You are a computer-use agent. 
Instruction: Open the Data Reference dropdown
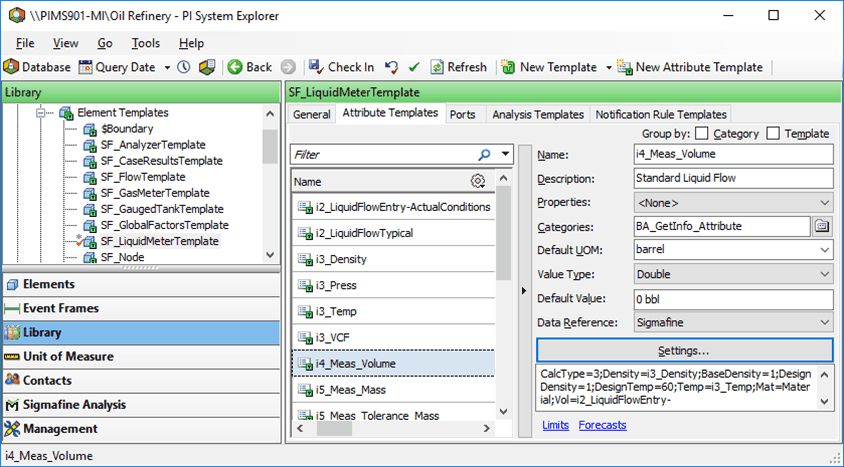point(733,323)
